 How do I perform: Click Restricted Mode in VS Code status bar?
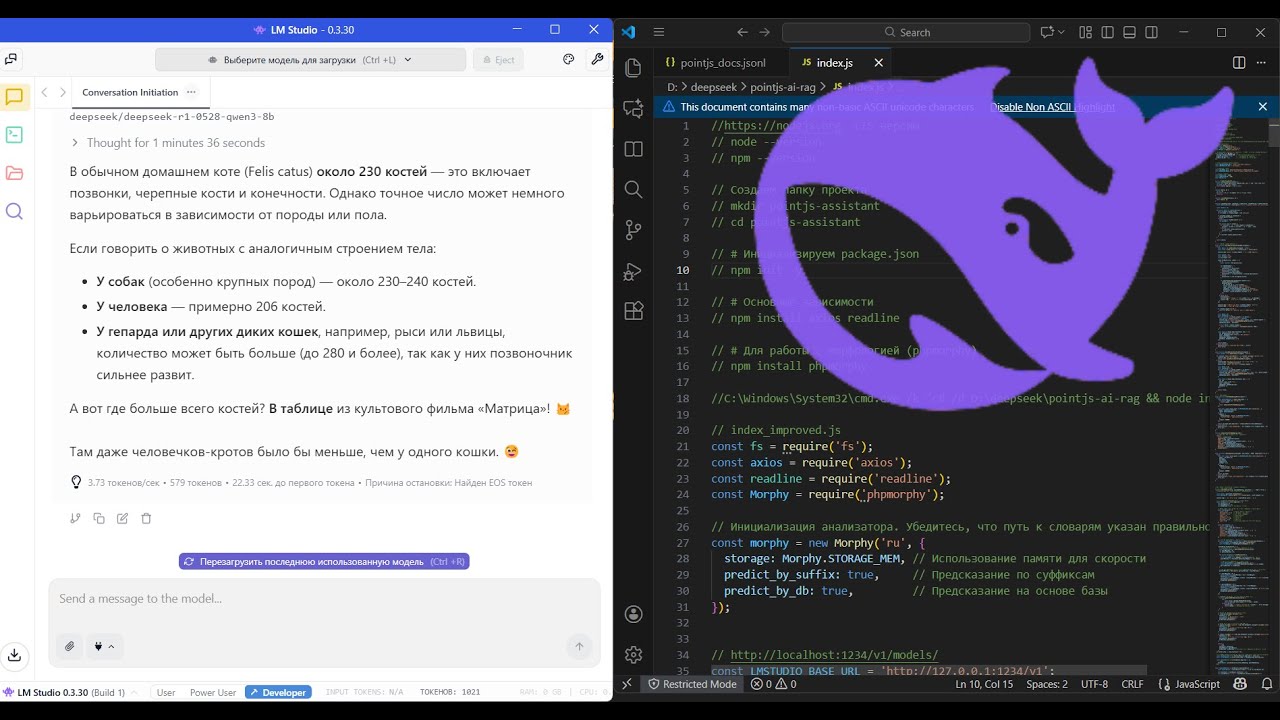pyautogui.click(x=692, y=684)
